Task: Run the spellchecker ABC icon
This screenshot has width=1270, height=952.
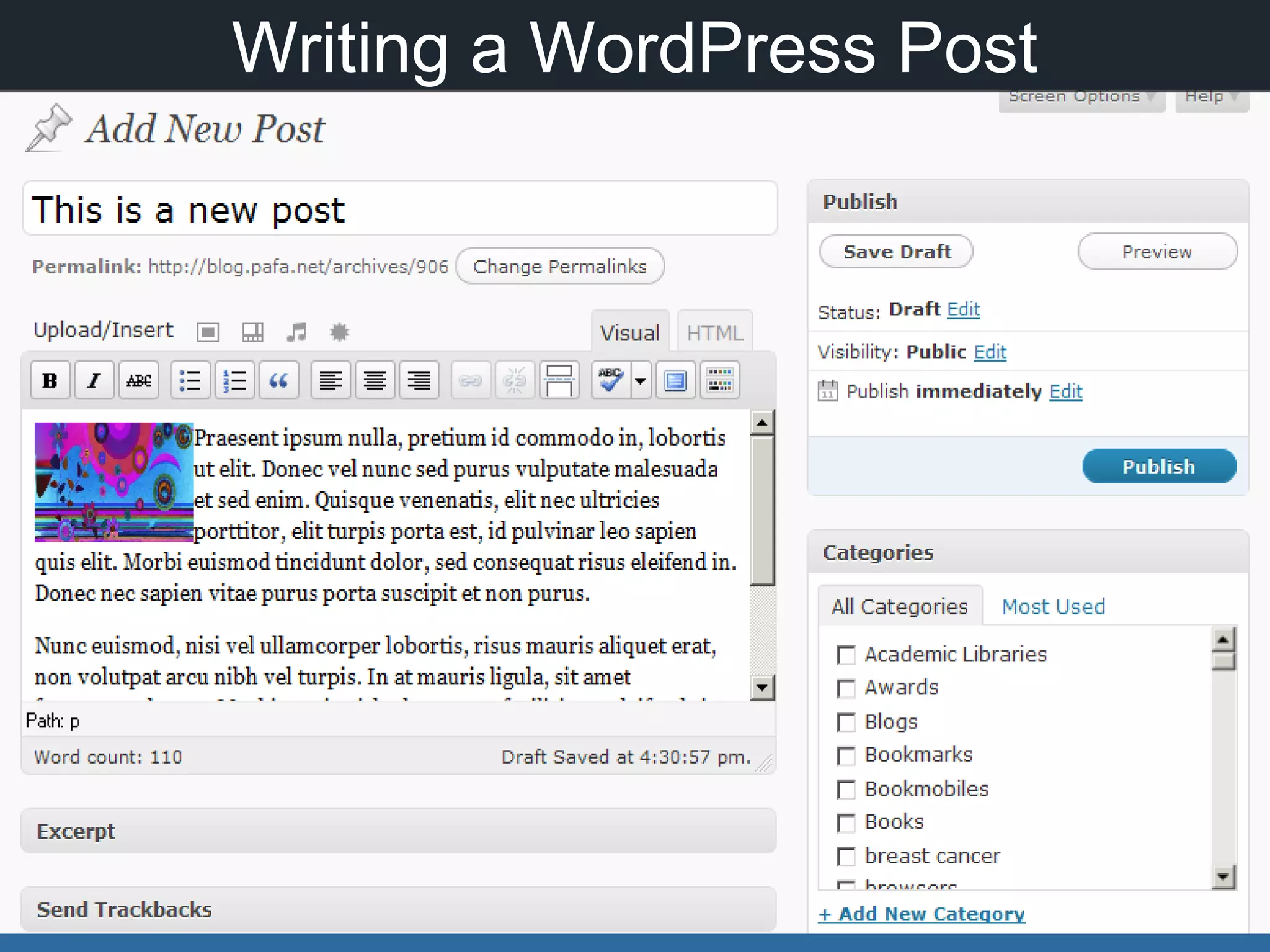Action: click(x=611, y=380)
